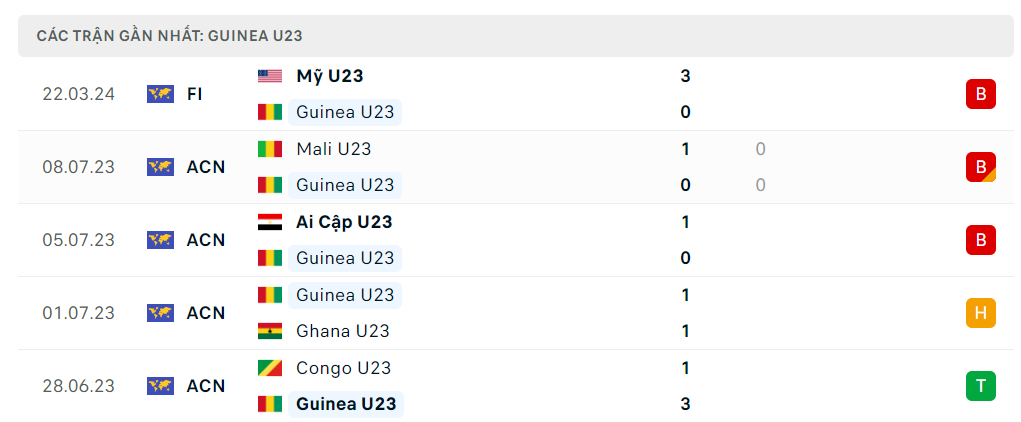The height and width of the screenshot is (422, 1021).
Task: Click the Congo flag icon
Action: click(x=269, y=368)
